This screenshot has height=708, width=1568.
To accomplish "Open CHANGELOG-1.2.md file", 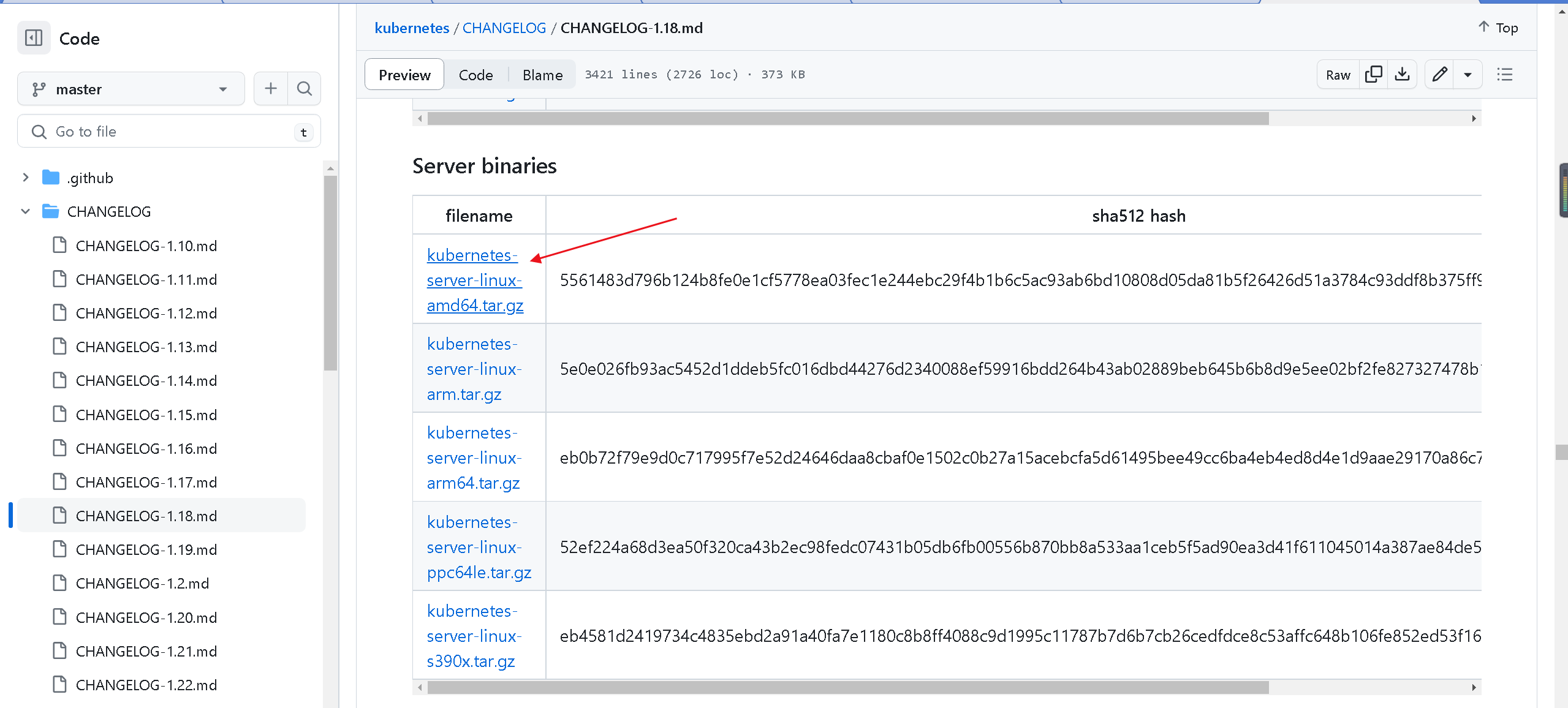I will (142, 583).
